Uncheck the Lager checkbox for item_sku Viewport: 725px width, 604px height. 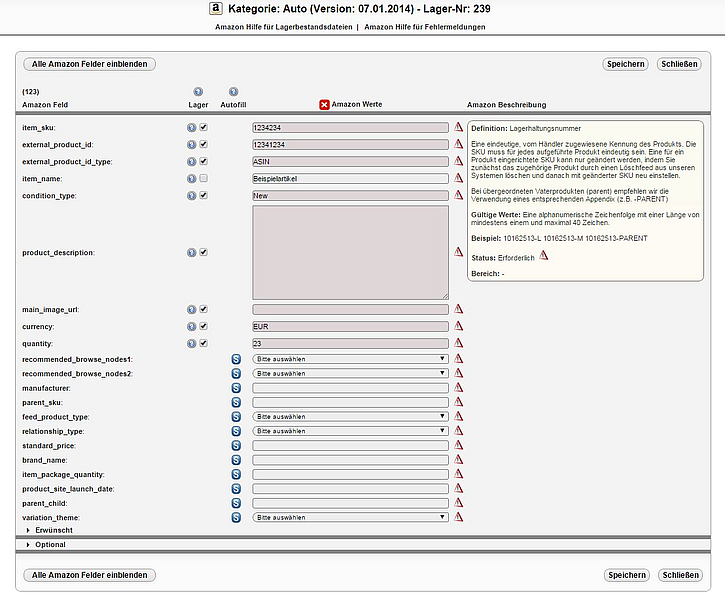(x=203, y=127)
